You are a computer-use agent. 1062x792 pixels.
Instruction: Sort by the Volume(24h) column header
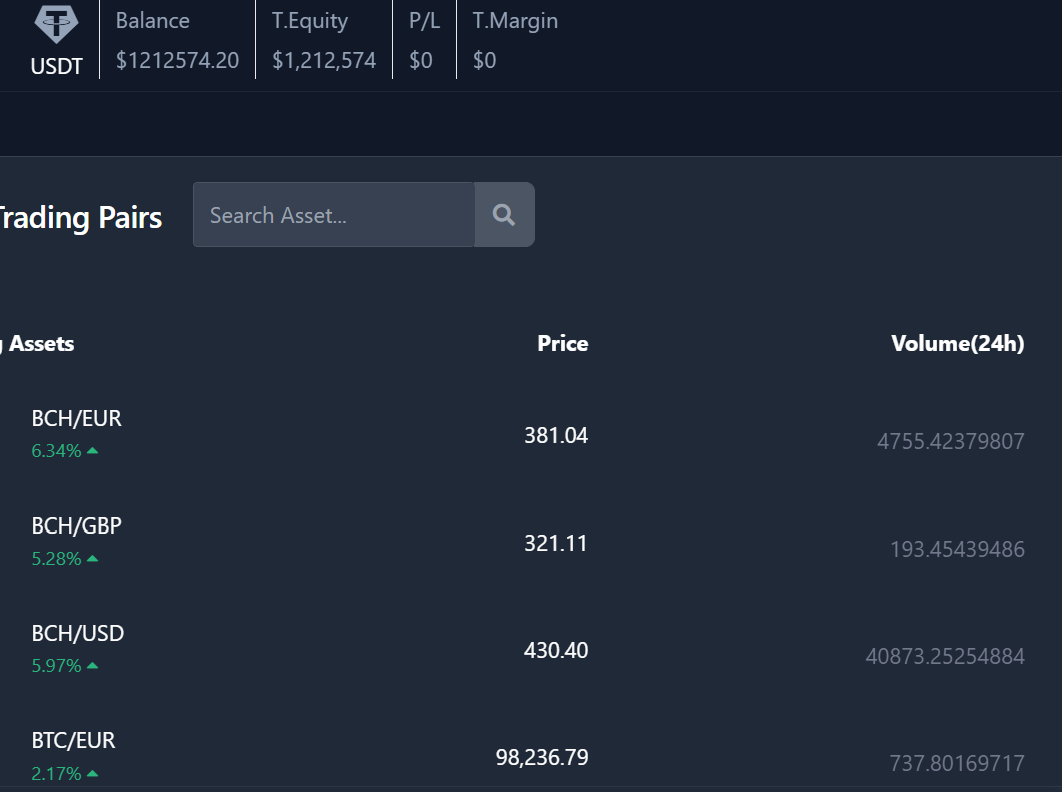click(957, 344)
